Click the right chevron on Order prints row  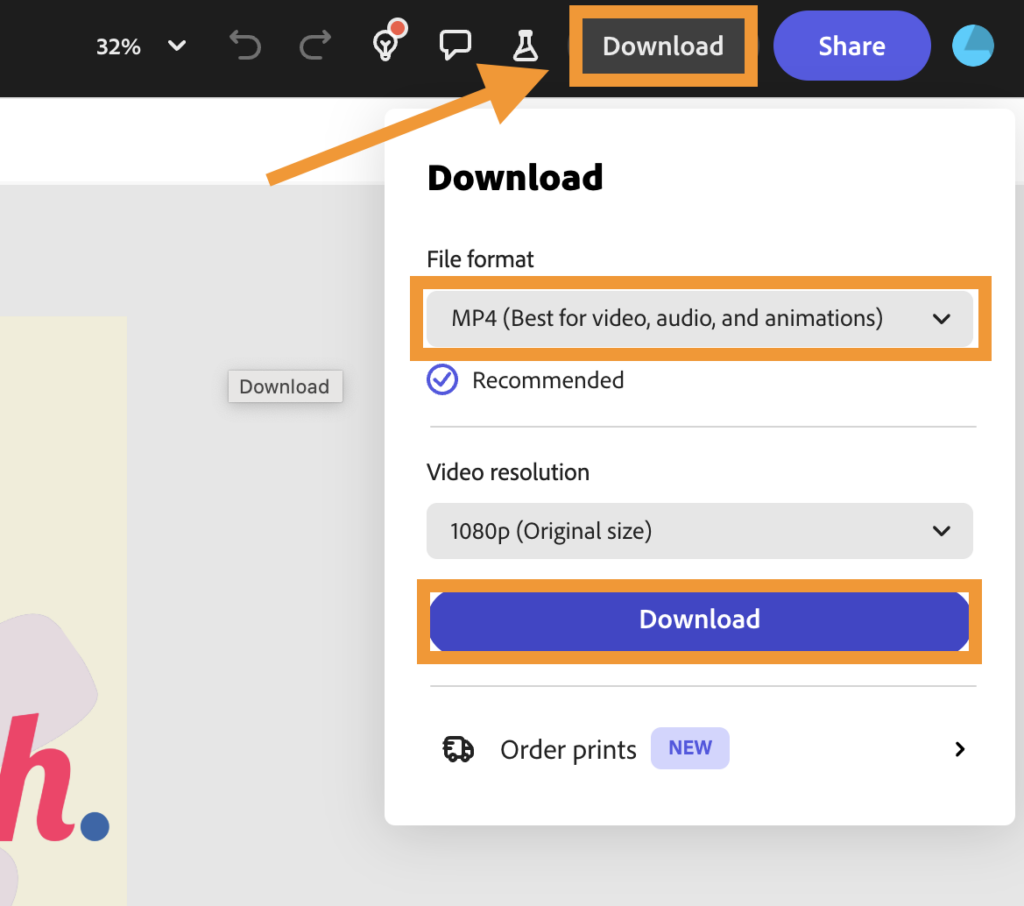point(959,749)
